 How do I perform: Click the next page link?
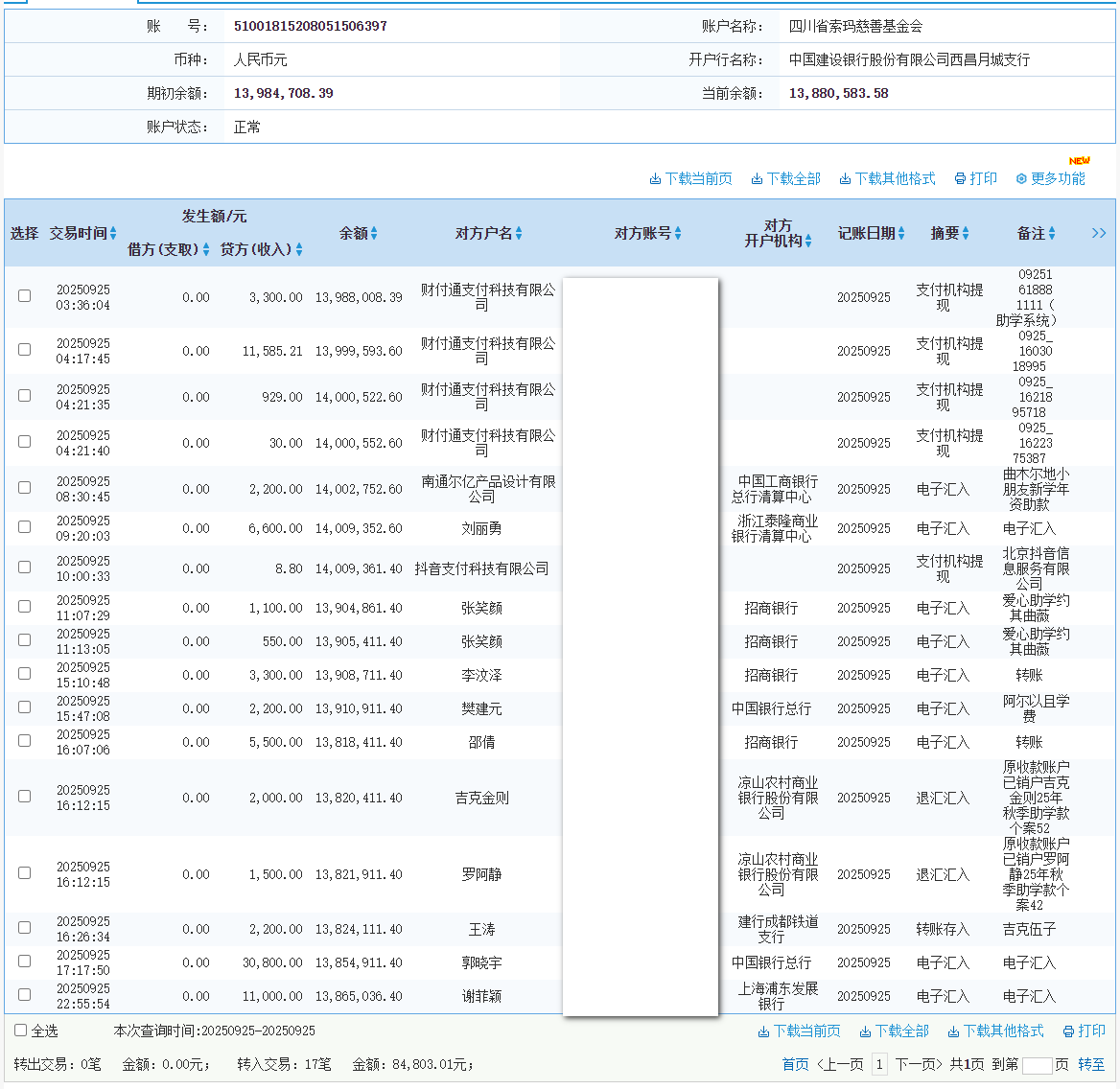[x=919, y=1064]
